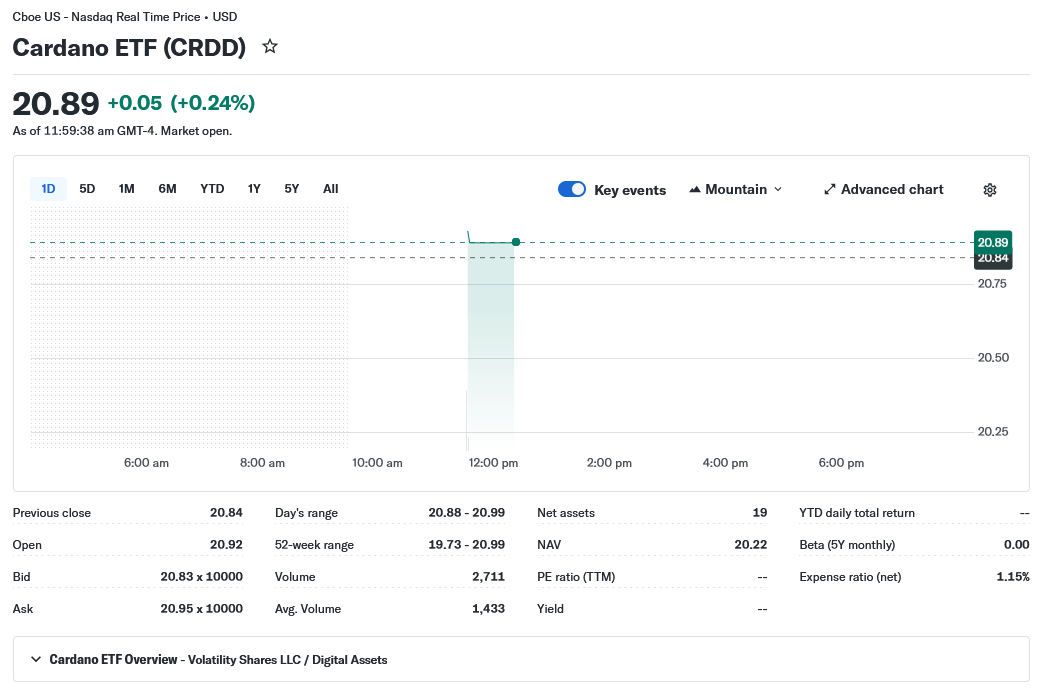This screenshot has width=1048, height=690.
Task: Collapse the Cardano ETF Overview section
Action: coord(35,659)
